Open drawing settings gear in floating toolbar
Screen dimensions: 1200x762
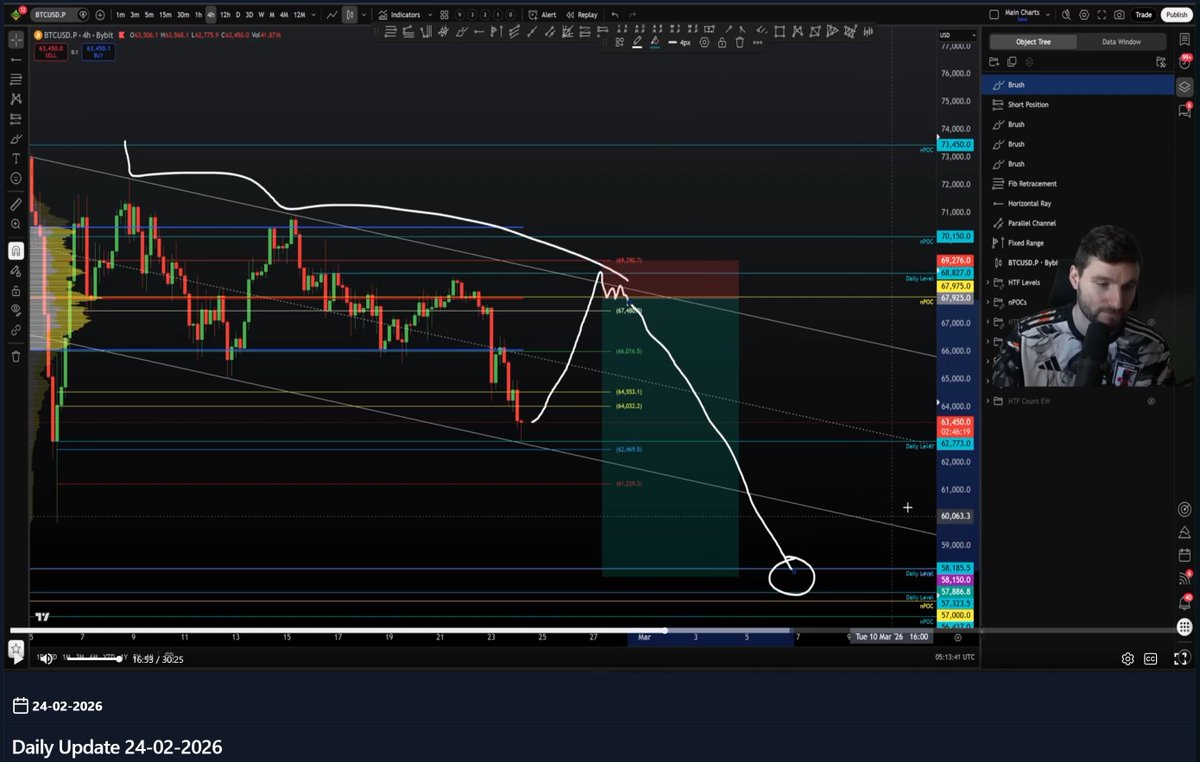pos(705,43)
